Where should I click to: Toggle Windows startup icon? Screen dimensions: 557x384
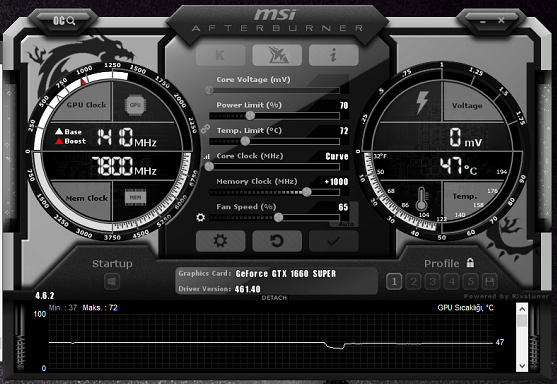112,282
